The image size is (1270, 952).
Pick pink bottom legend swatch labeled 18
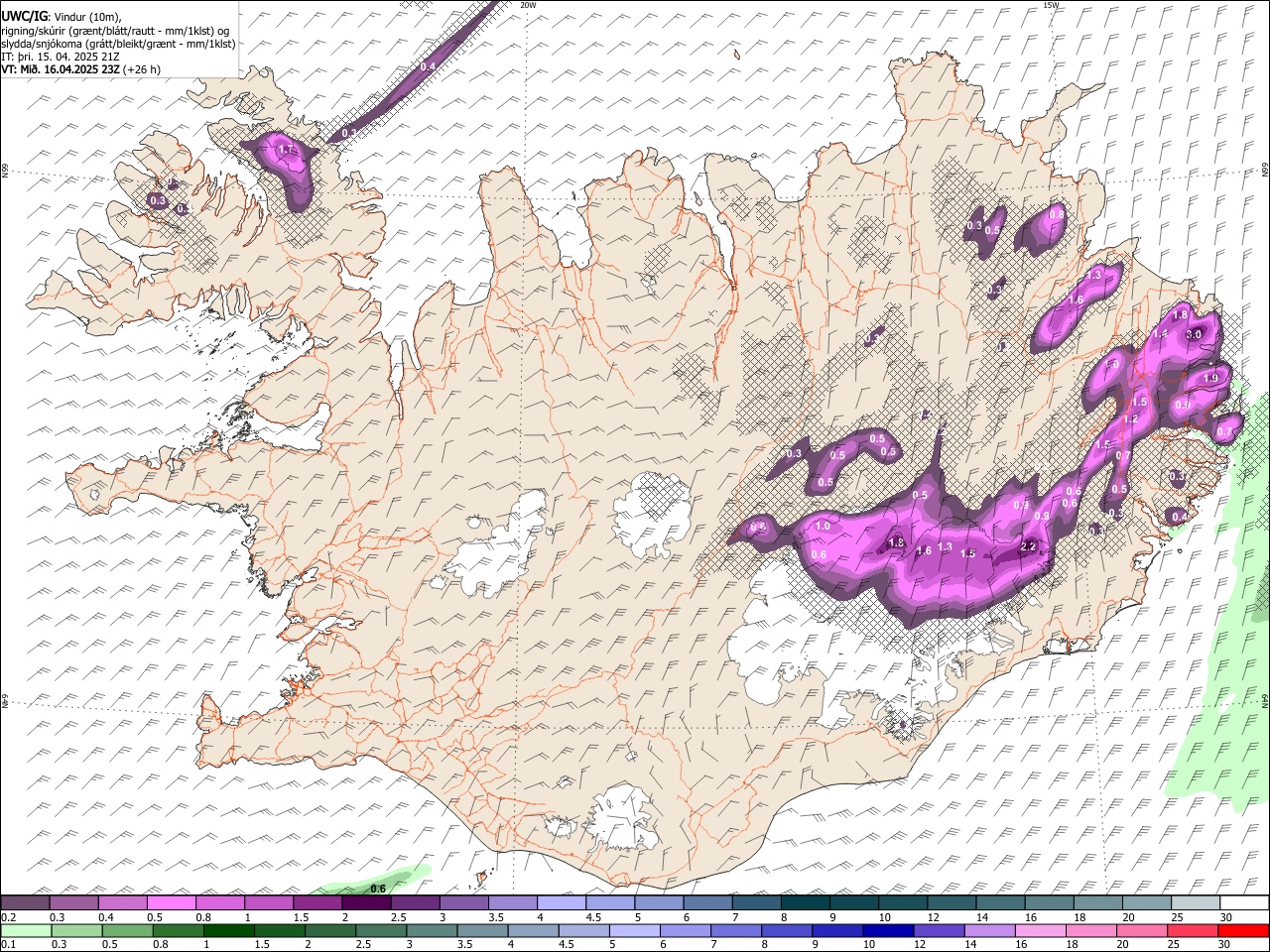tap(1089, 930)
